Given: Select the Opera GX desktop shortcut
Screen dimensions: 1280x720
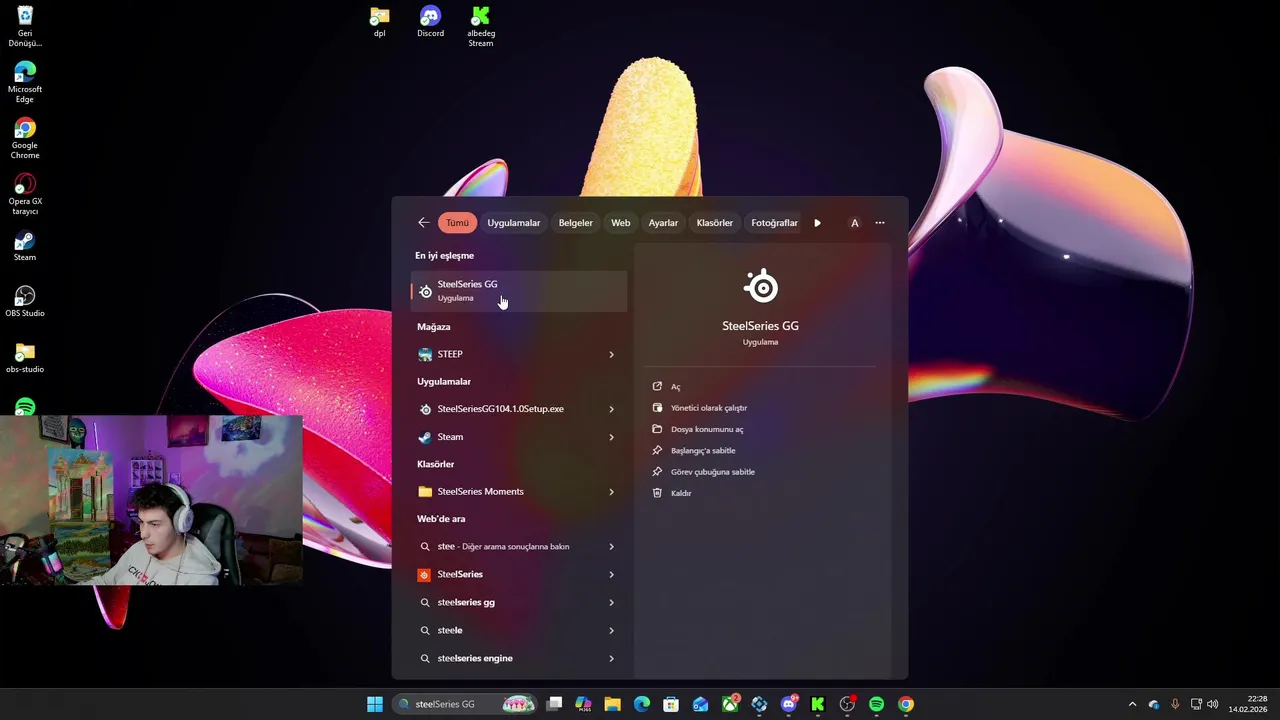Looking at the screenshot, I should click(x=25, y=195).
